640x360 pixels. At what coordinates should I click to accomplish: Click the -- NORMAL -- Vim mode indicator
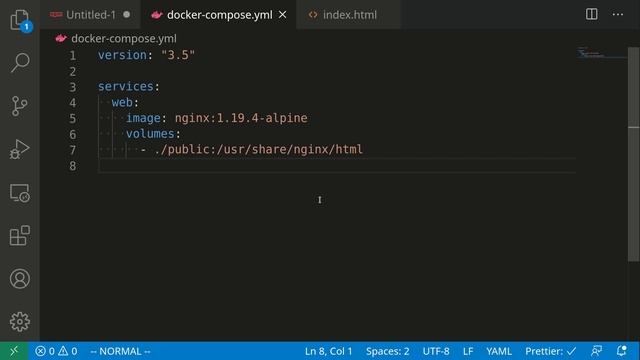click(x=120, y=351)
